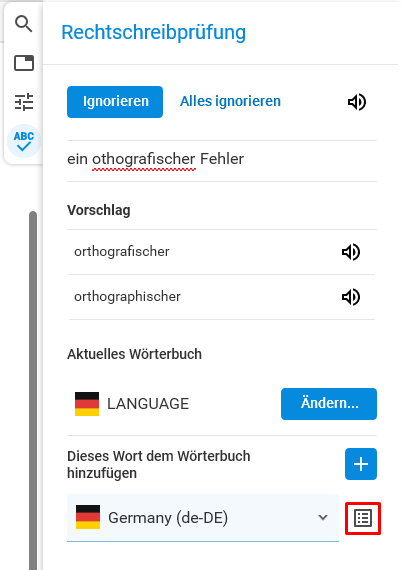Click the Alles ignorieren link
Screen dimensions: 401x570
coord(230,101)
